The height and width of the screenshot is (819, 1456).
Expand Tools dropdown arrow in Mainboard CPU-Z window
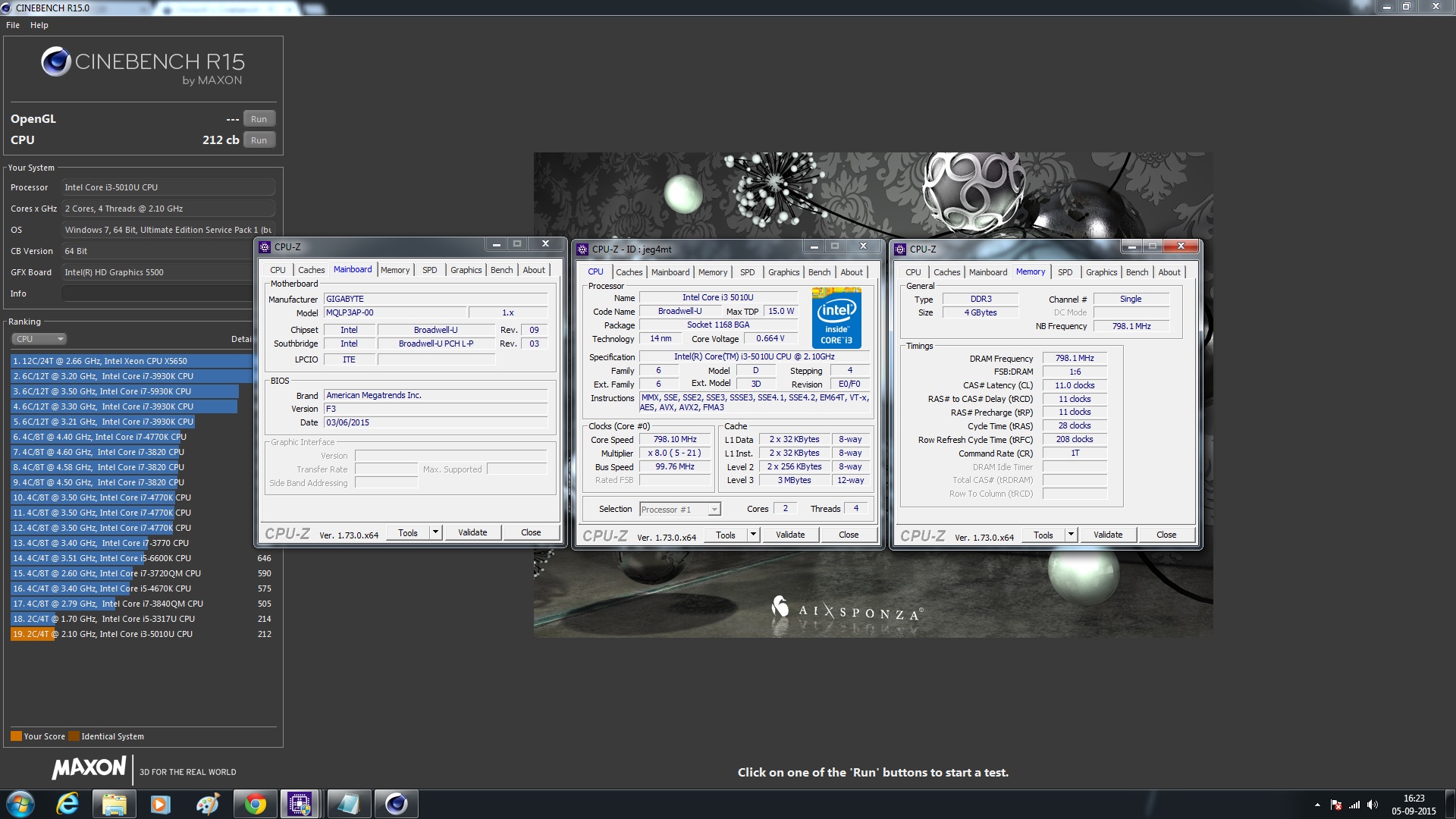point(436,533)
